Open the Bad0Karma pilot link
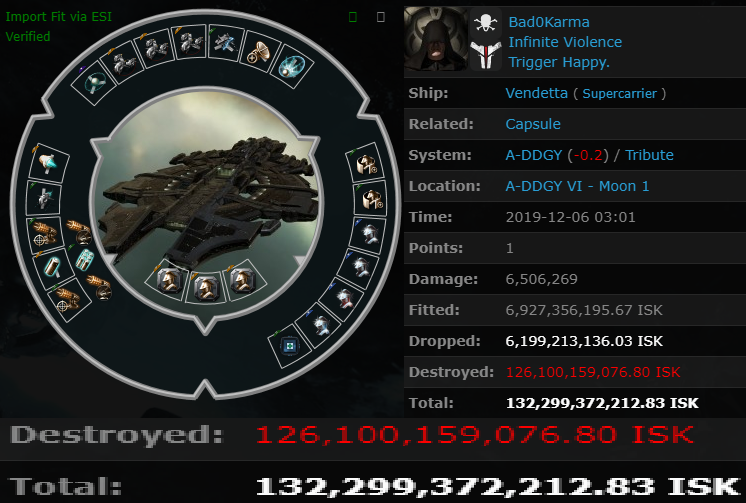The image size is (746, 503). click(x=549, y=22)
